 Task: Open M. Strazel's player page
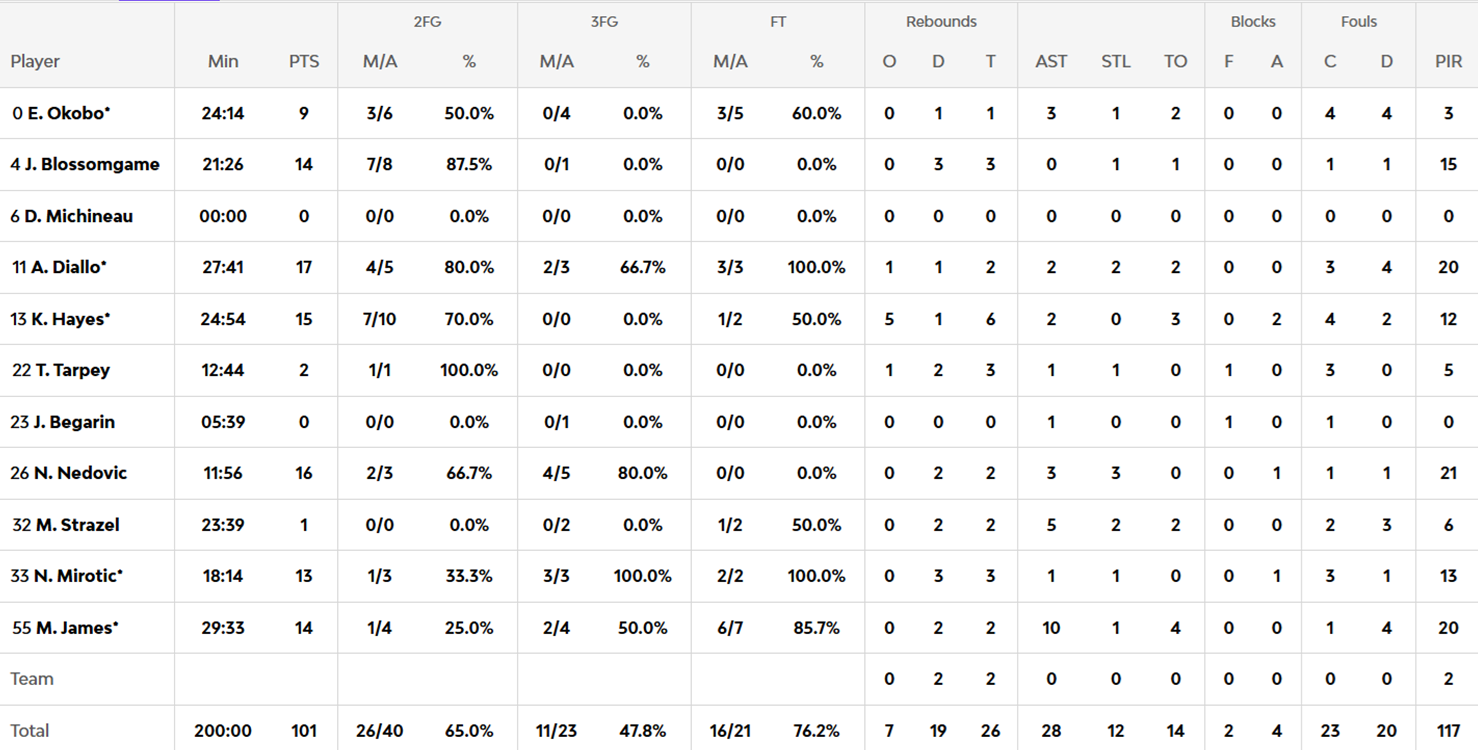pos(77,525)
